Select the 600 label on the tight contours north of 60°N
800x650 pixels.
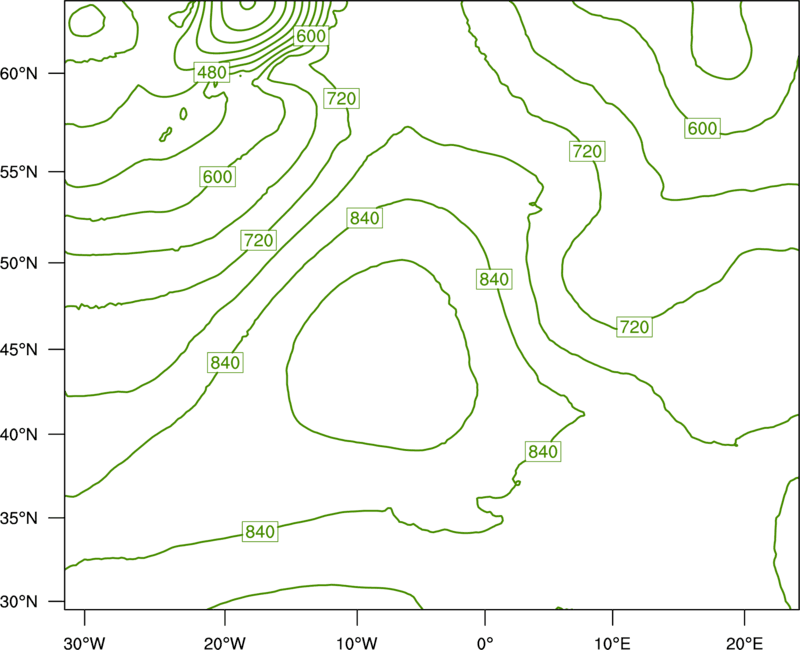coord(311,36)
